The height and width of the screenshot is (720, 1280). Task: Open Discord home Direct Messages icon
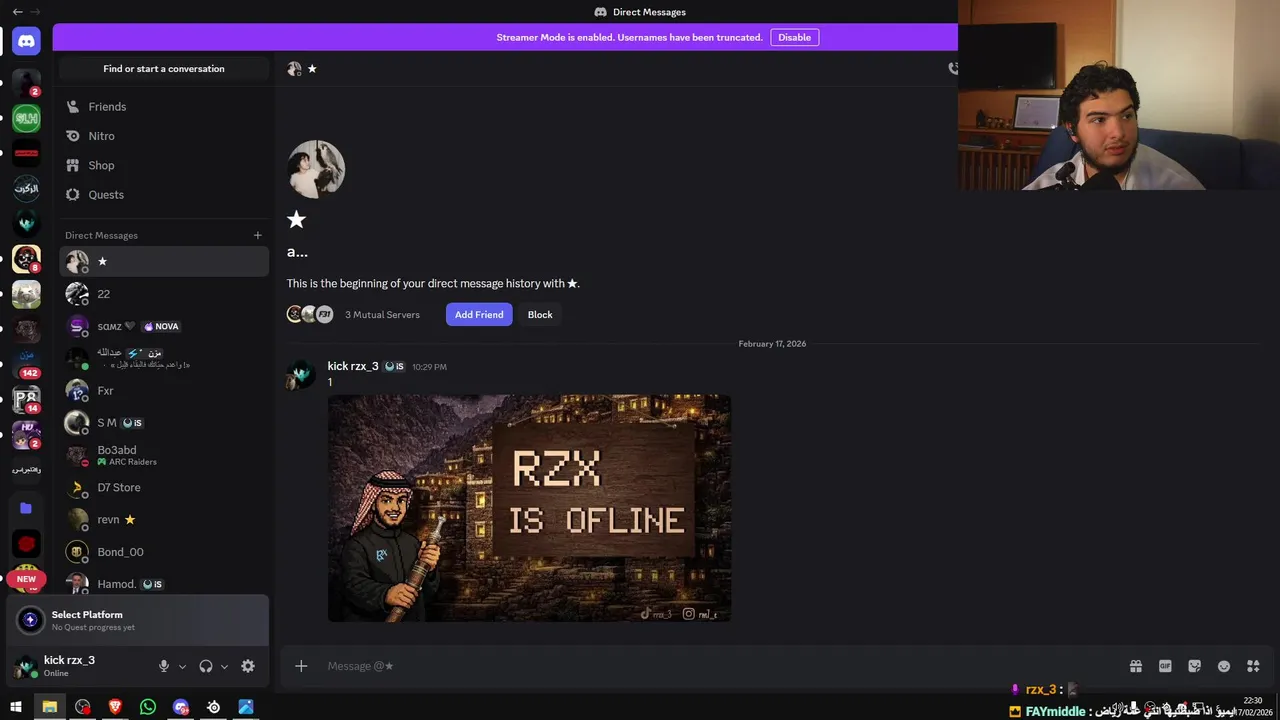(x=27, y=41)
